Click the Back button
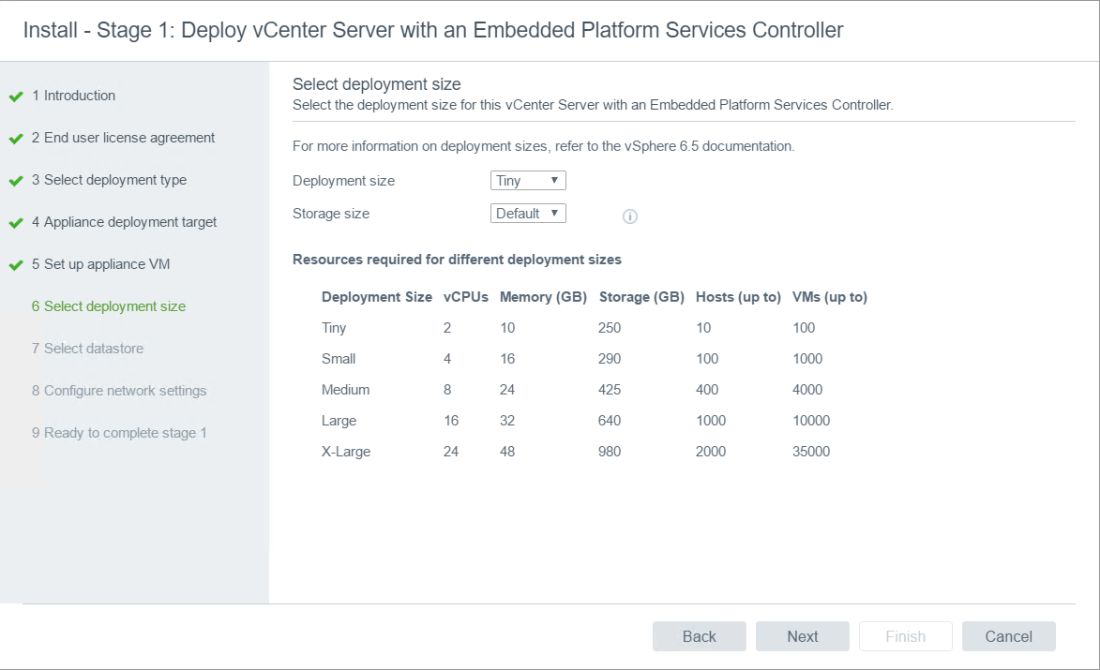1100x670 pixels. pos(699,636)
